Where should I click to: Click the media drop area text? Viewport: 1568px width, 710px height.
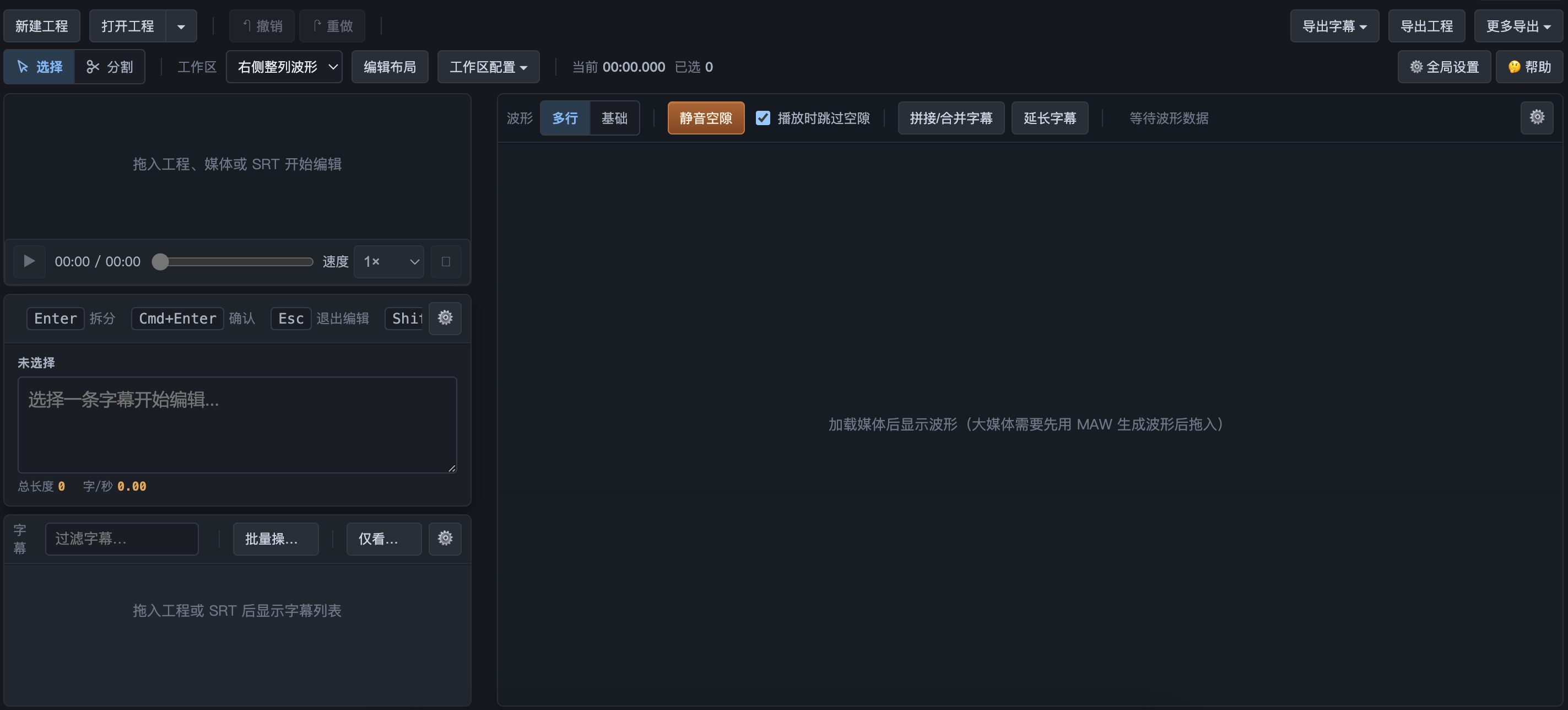(237, 164)
